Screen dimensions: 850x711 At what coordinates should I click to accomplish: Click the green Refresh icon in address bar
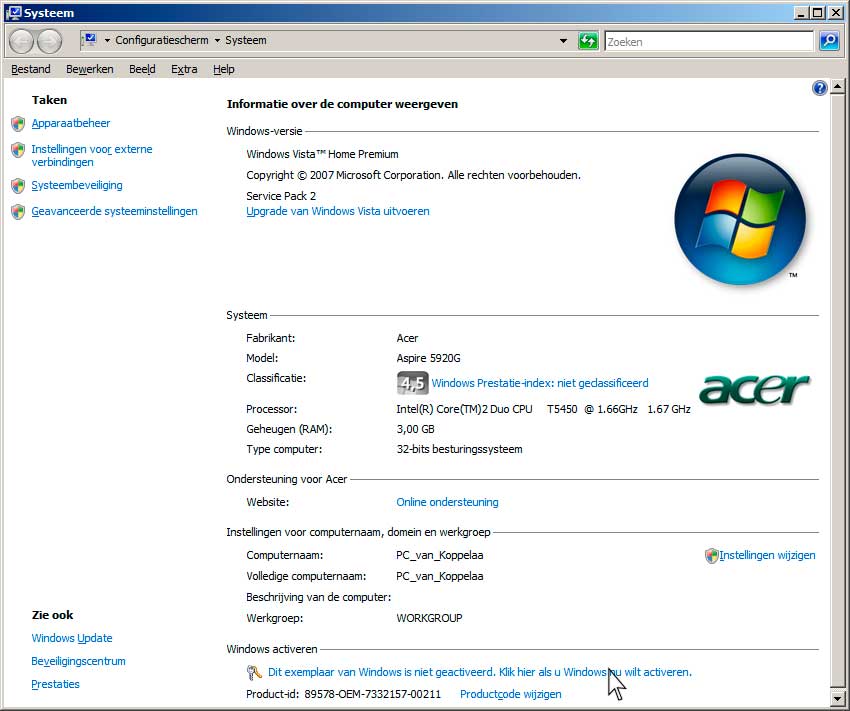(x=588, y=40)
